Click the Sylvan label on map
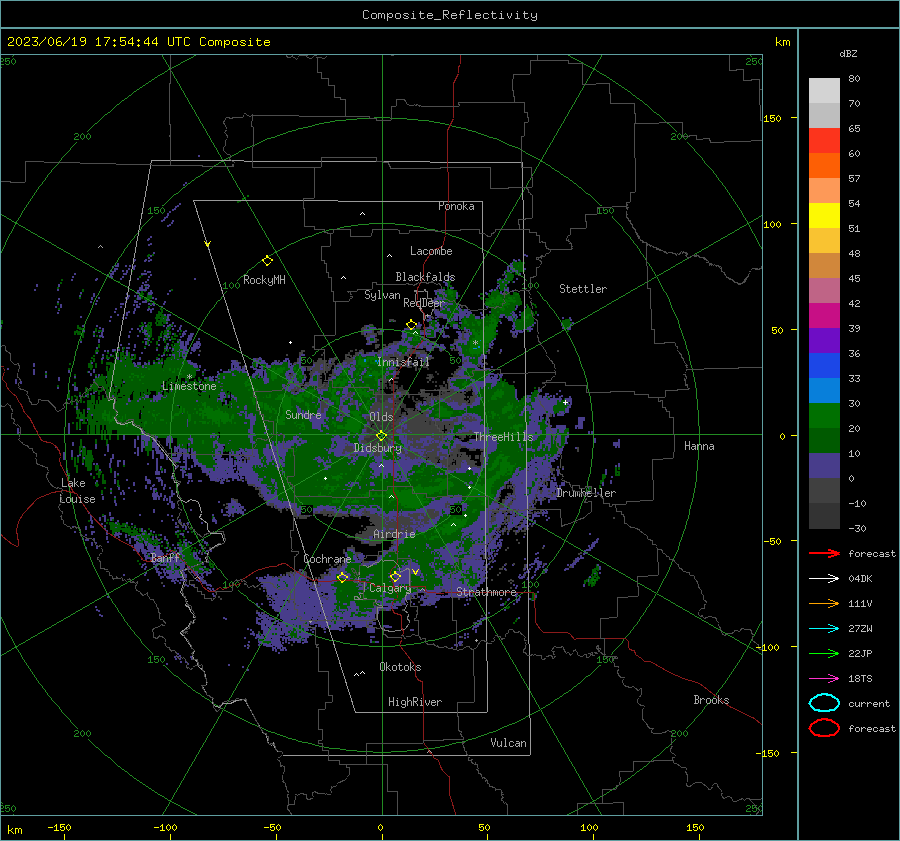Image resolution: width=900 pixels, height=841 pixels. coord(382,295)
